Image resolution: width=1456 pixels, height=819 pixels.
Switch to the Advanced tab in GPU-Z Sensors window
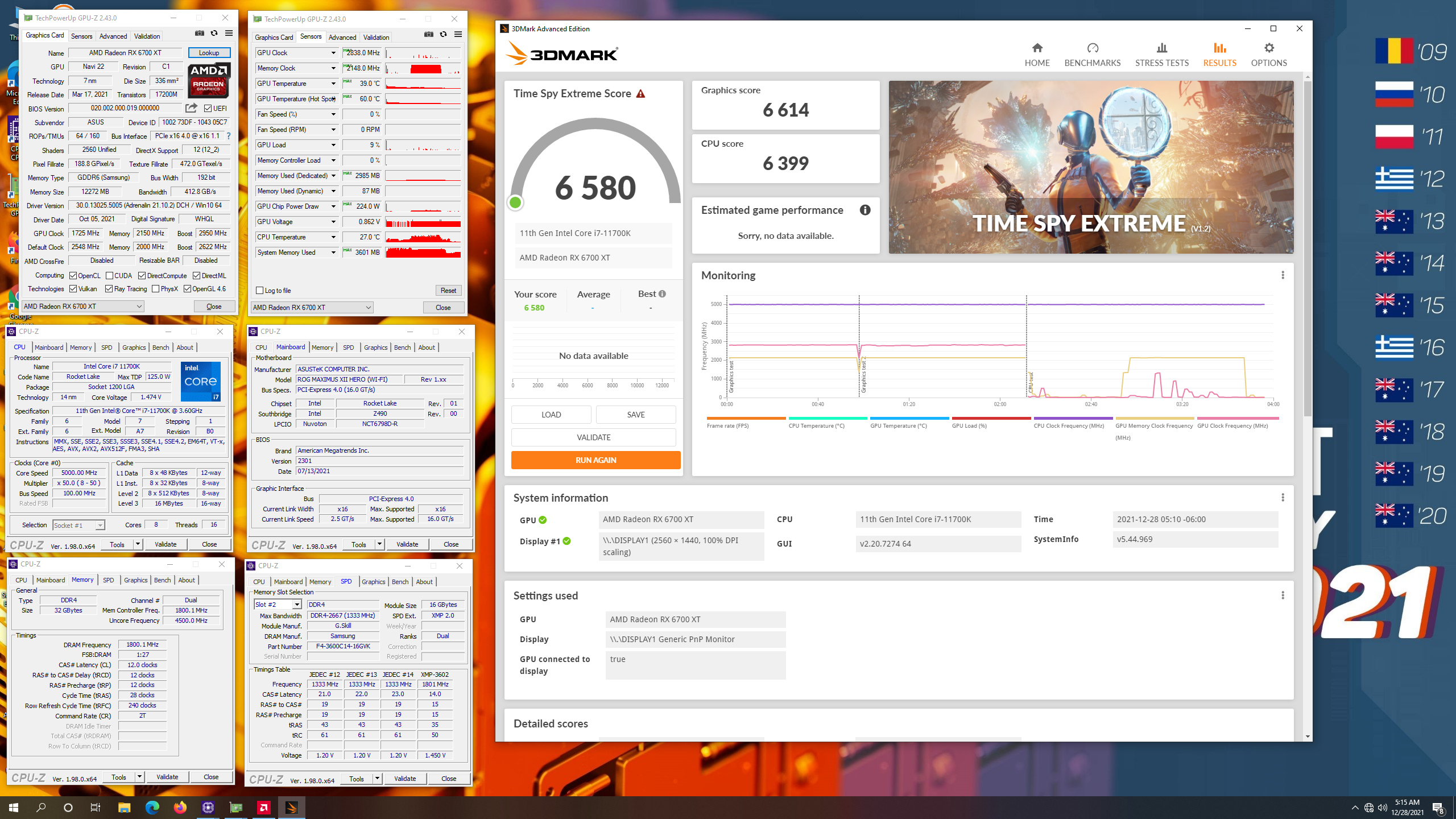tap(342, 38)
